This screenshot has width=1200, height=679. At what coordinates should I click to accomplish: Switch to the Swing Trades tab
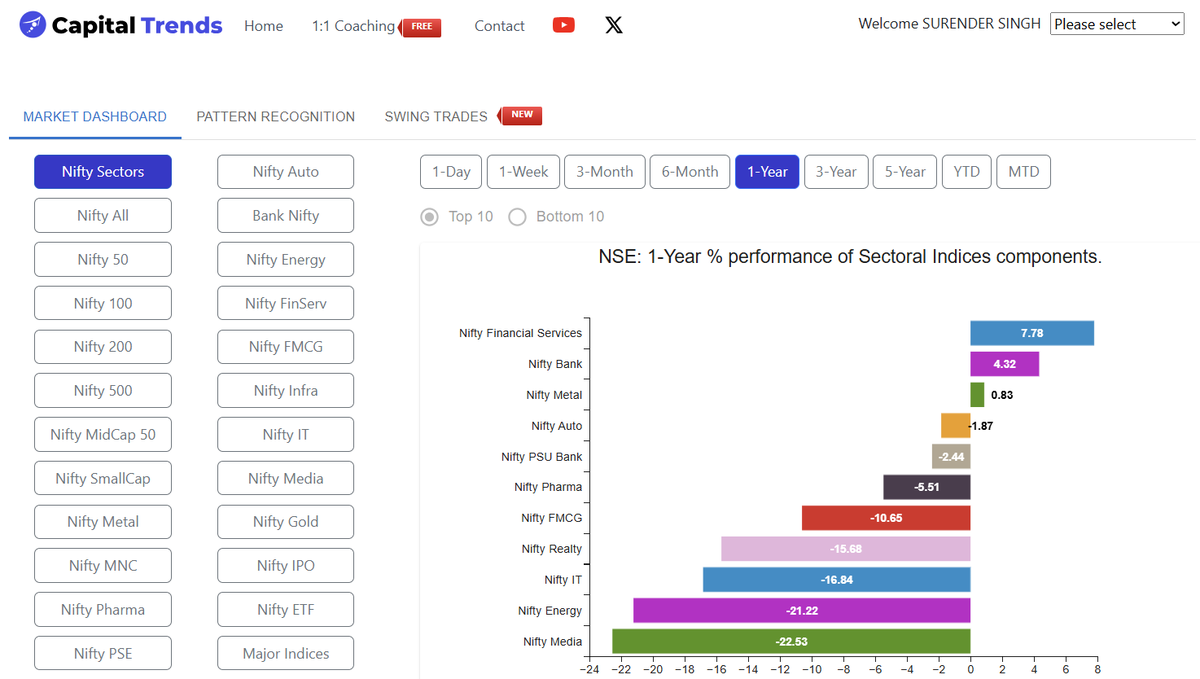click(x=436, y=117)
